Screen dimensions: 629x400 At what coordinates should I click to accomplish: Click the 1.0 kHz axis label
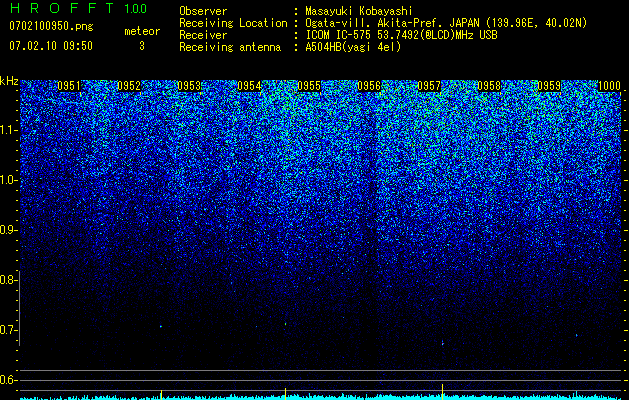click(x=8, y=180)
